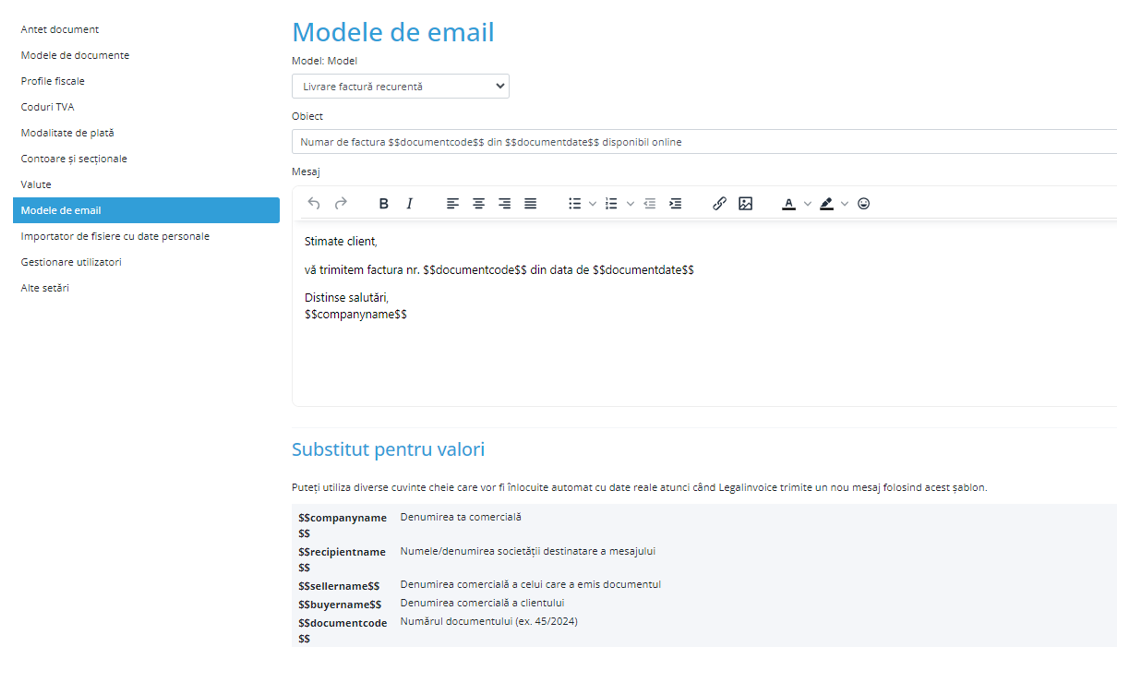1142x687 pixels.
Task: Click the redo arrow in editor toolbar
Action: tap(341, 204)
